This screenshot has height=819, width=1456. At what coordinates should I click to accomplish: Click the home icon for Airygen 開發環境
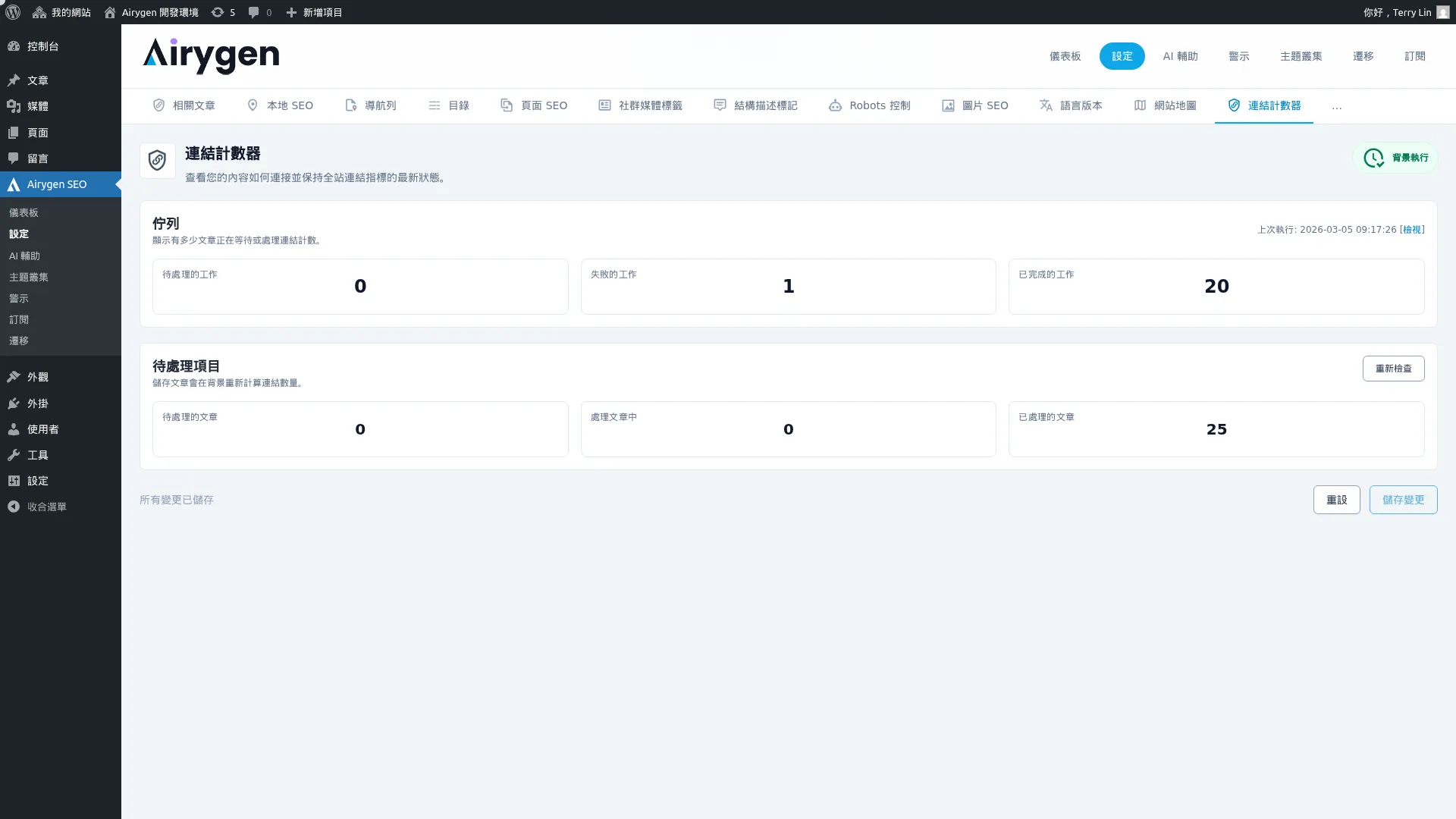click(110, 12)
